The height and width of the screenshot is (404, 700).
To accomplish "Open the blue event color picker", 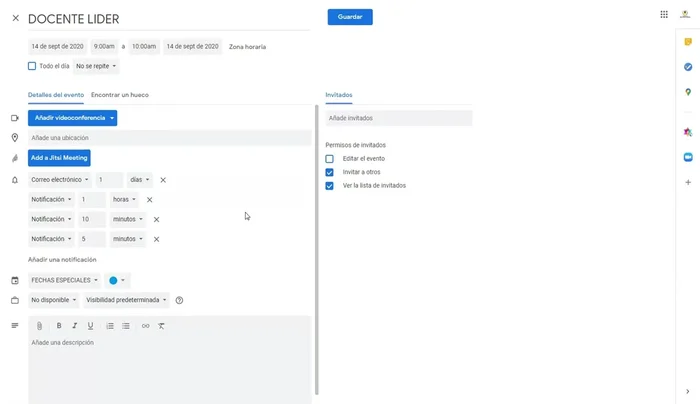I will [x=117, y=280].
